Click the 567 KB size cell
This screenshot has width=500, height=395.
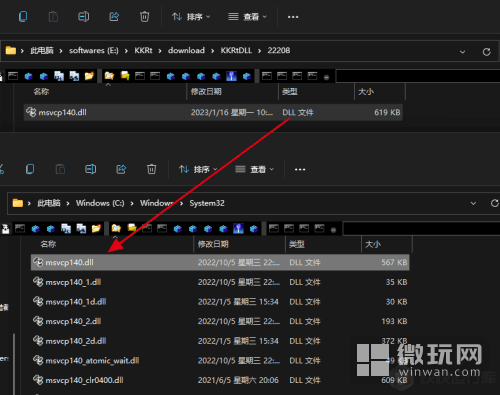[x=394, y=262]
